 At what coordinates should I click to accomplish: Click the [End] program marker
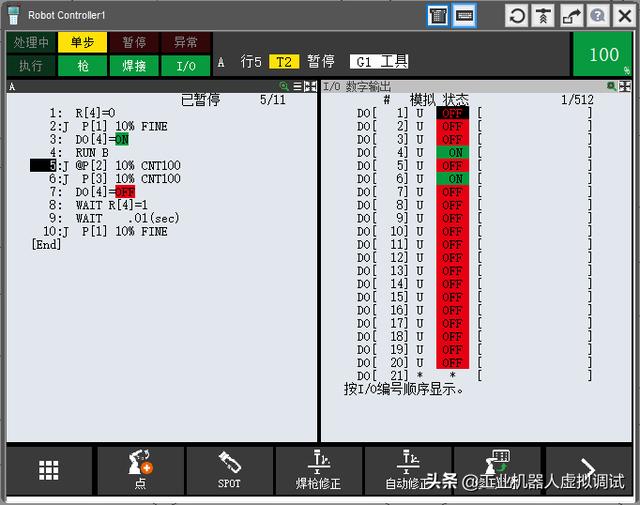pos(46,245)
